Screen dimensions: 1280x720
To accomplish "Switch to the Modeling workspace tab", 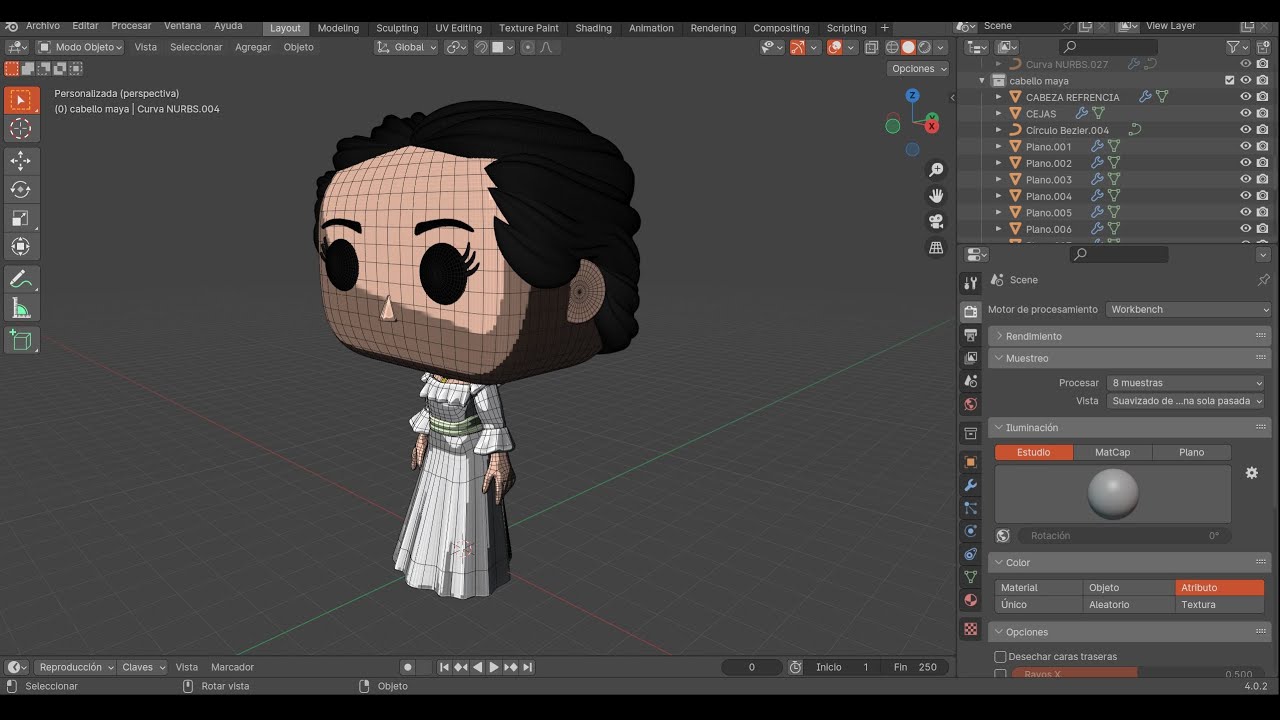I will [x=338, y=28].
